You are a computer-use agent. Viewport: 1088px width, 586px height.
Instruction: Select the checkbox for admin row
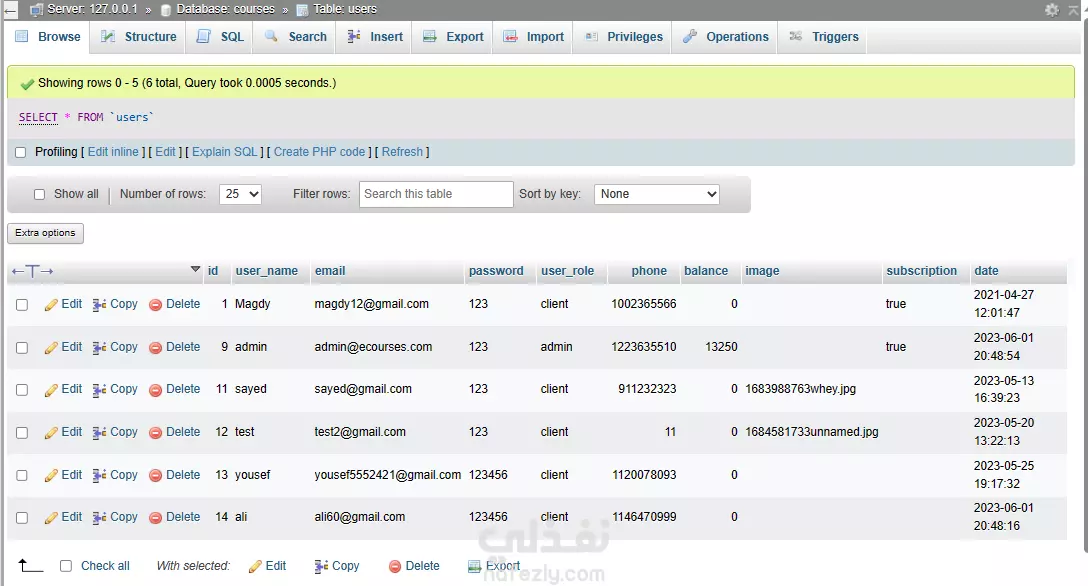tap(22, 348)
